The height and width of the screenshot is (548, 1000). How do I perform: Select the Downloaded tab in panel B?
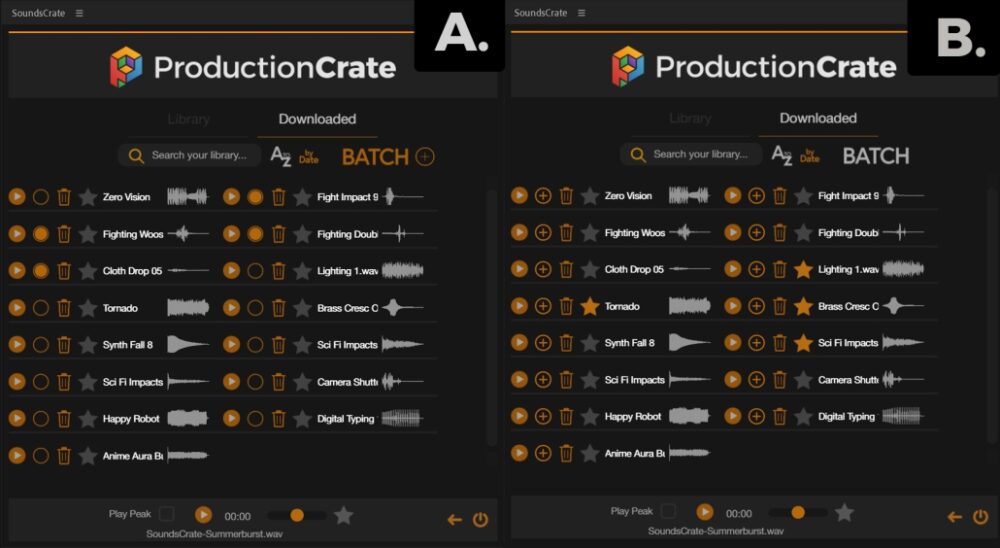[x=818, y=118]
